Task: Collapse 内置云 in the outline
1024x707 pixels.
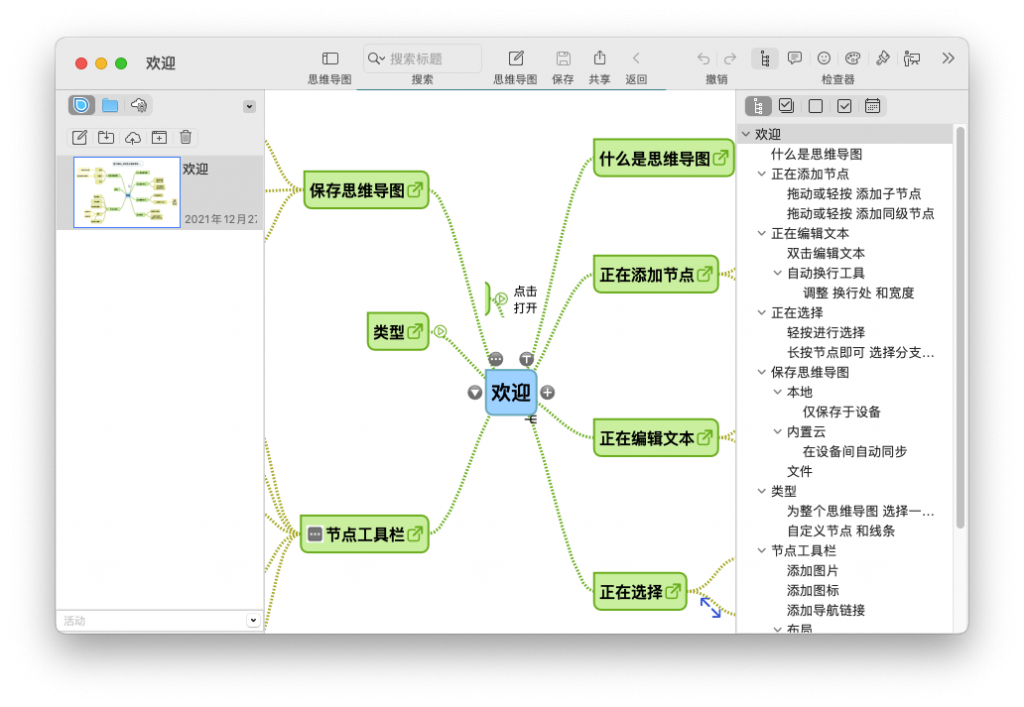Action: pos(777,432)
